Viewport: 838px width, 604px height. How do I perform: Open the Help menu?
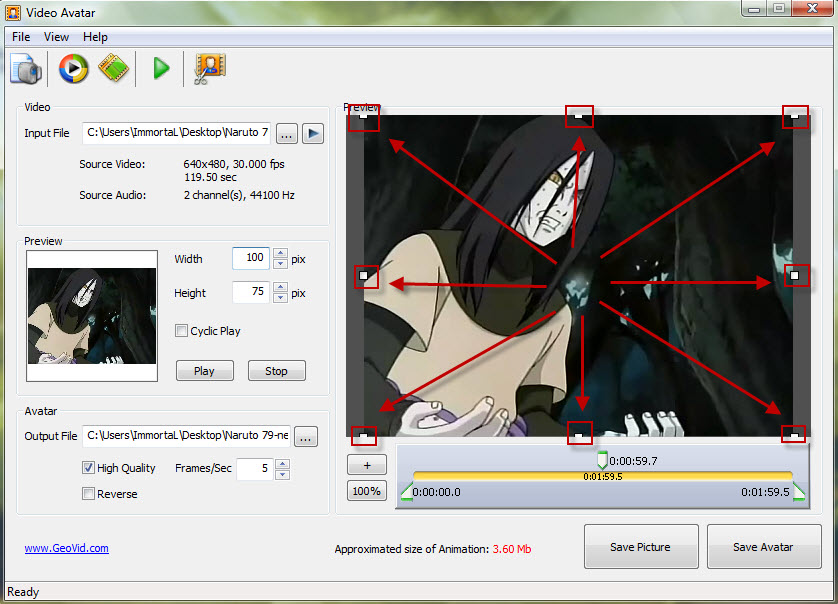95,37
